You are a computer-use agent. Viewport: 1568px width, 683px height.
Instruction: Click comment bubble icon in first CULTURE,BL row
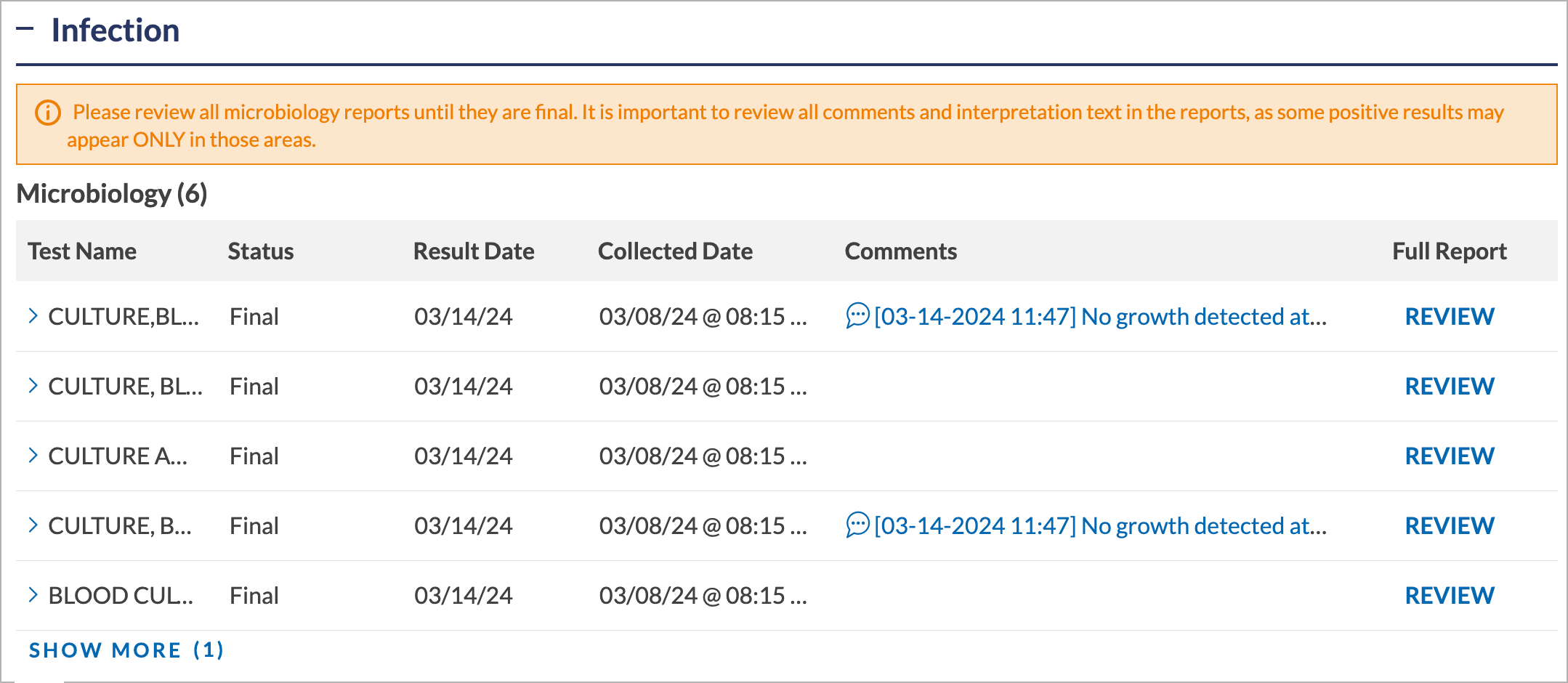point(857,316)
